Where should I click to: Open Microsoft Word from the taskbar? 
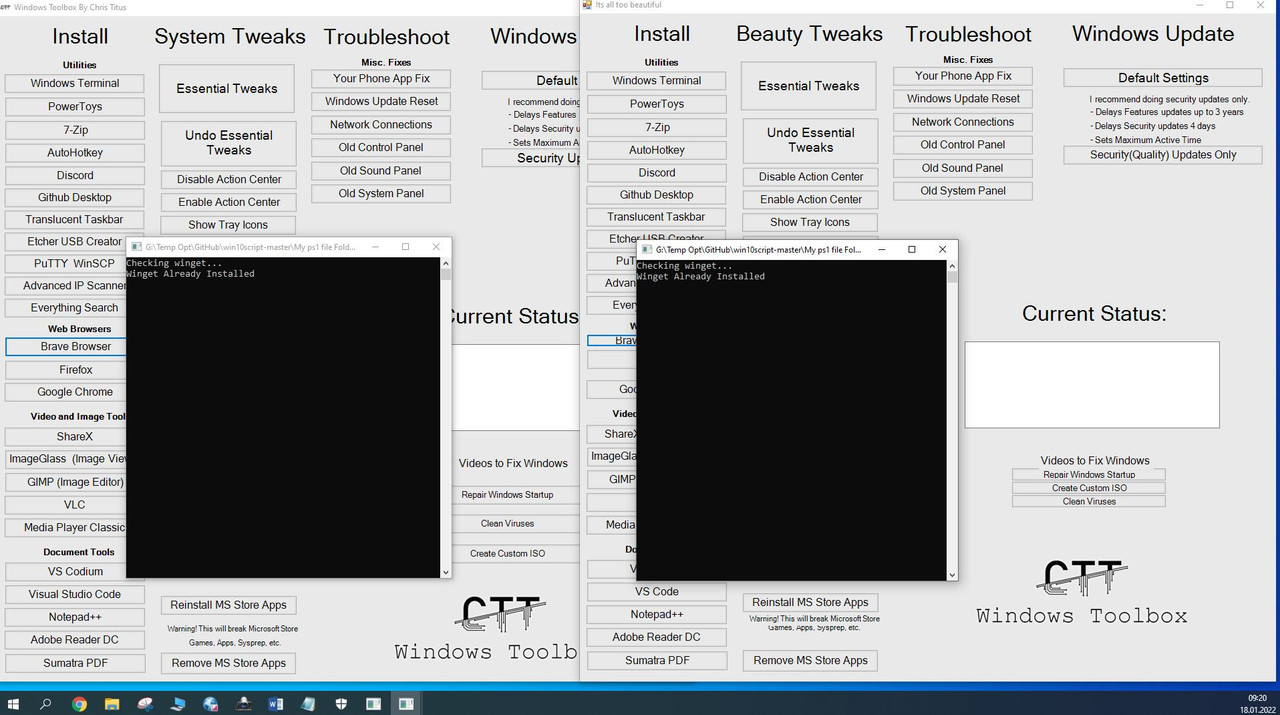[276, 704]
